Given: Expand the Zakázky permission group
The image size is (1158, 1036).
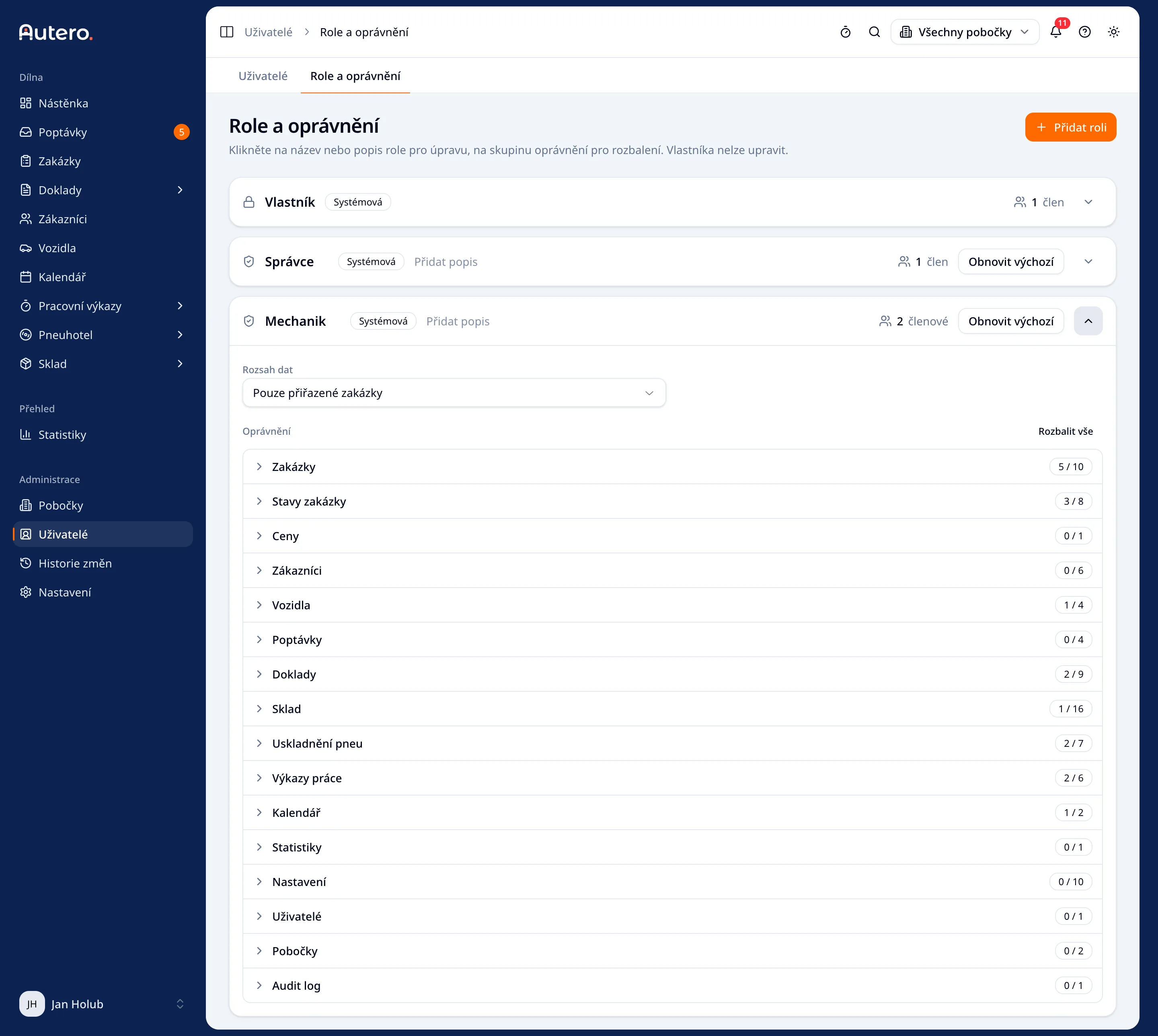Looking at the screenshot, I should coord(673,467).
